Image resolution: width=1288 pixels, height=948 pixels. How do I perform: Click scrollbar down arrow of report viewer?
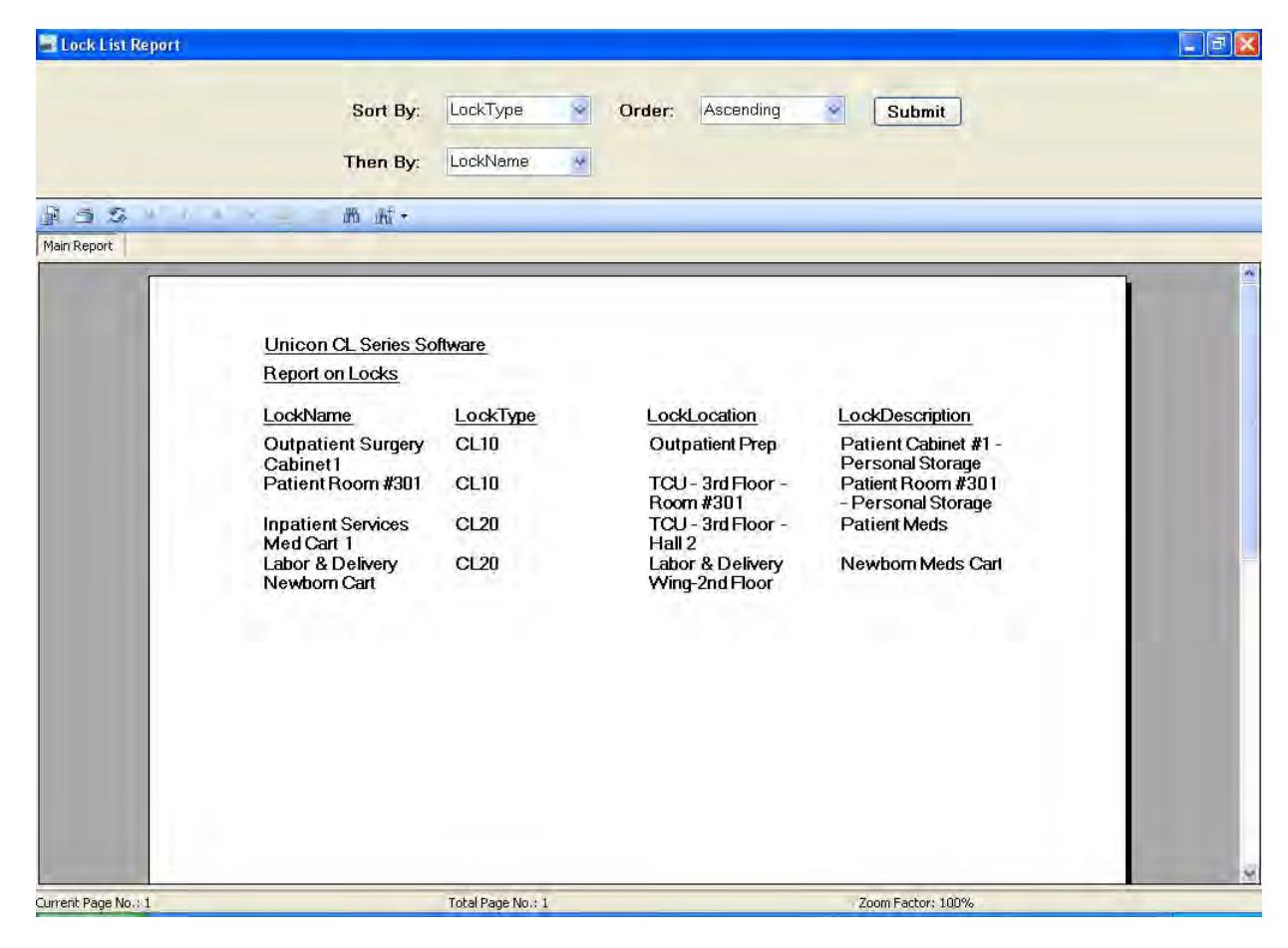[1250, 873]
